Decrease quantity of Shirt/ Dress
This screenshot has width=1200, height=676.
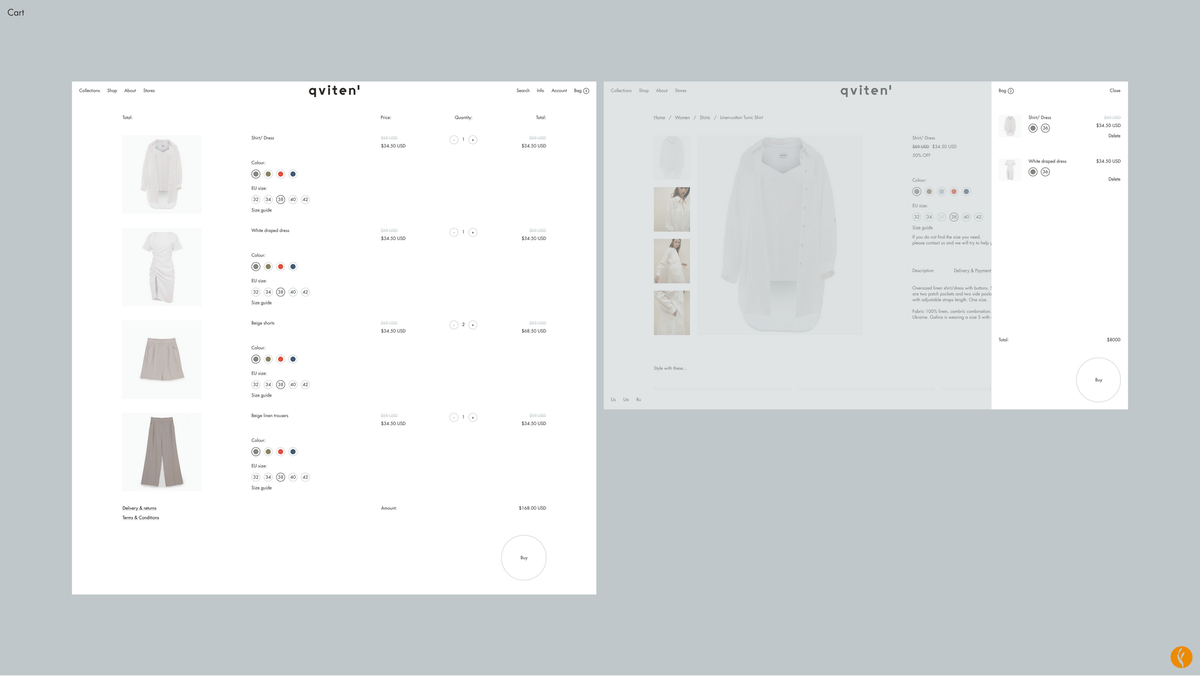point(453,140)
